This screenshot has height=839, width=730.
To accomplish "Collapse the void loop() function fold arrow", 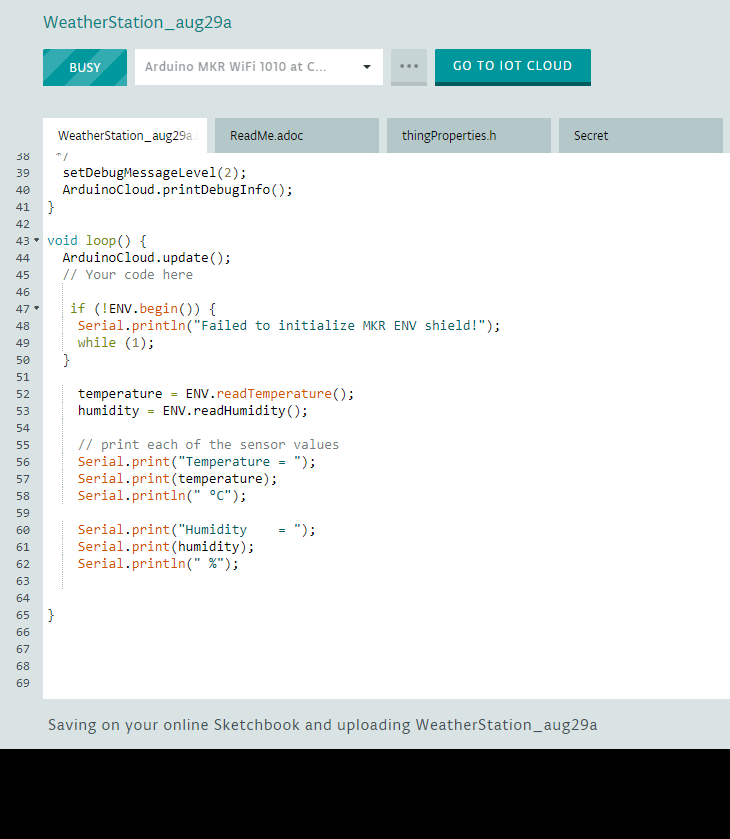I will [x=37, y=241].
